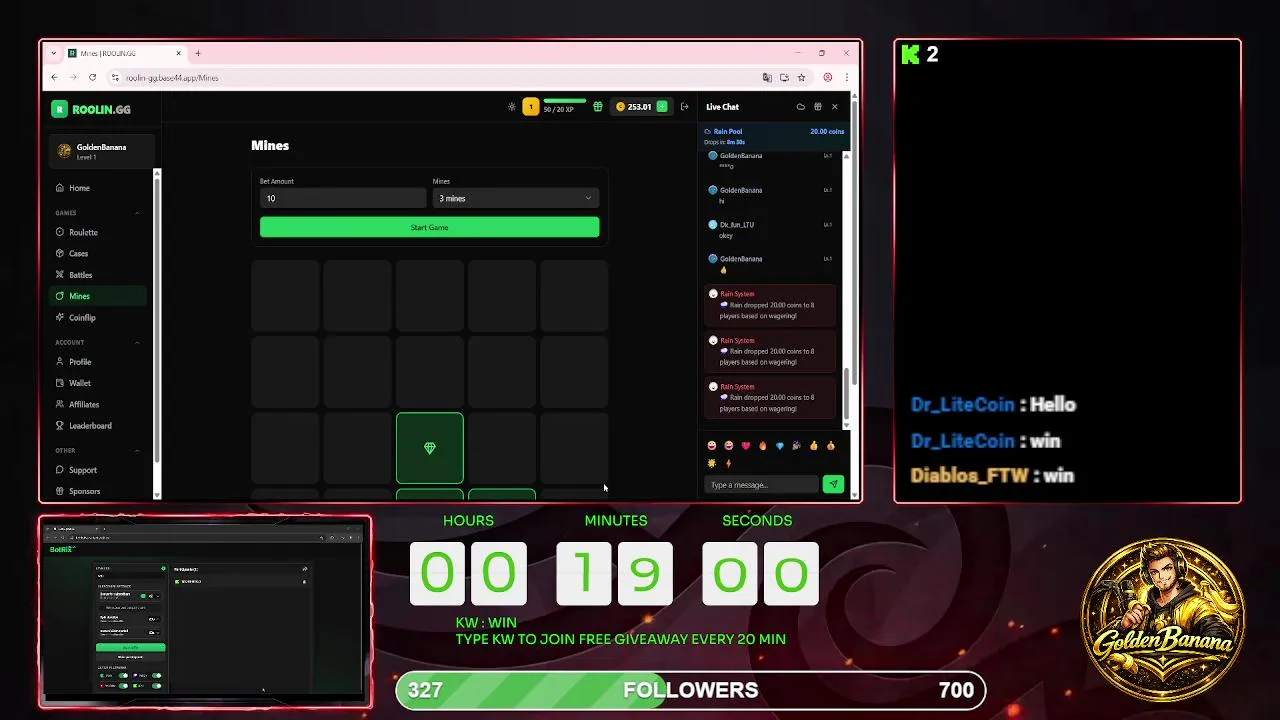The width and height of the screenshot is (1280, 720).
Task: Insert the lightning bolt emoji
Action: point(728,463)
